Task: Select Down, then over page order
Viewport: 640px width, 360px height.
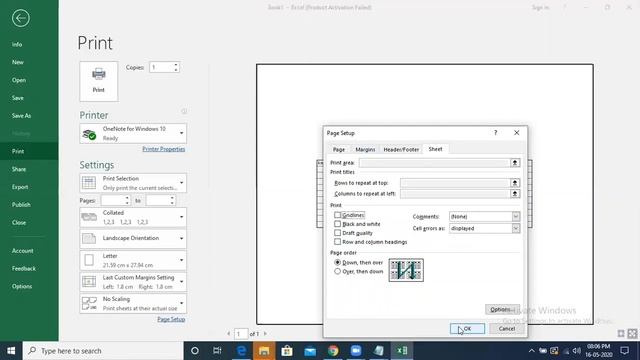Action: pyautogui.click(x=337, y=262)
